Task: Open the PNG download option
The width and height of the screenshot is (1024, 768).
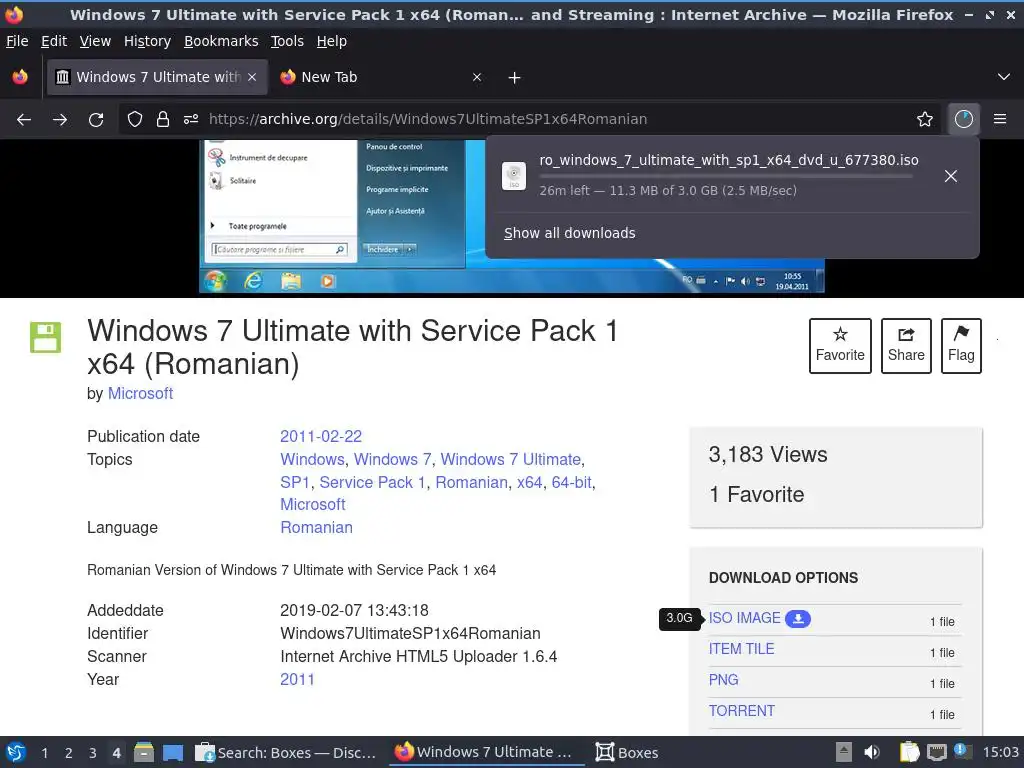Action: click(x=724, y=680)
